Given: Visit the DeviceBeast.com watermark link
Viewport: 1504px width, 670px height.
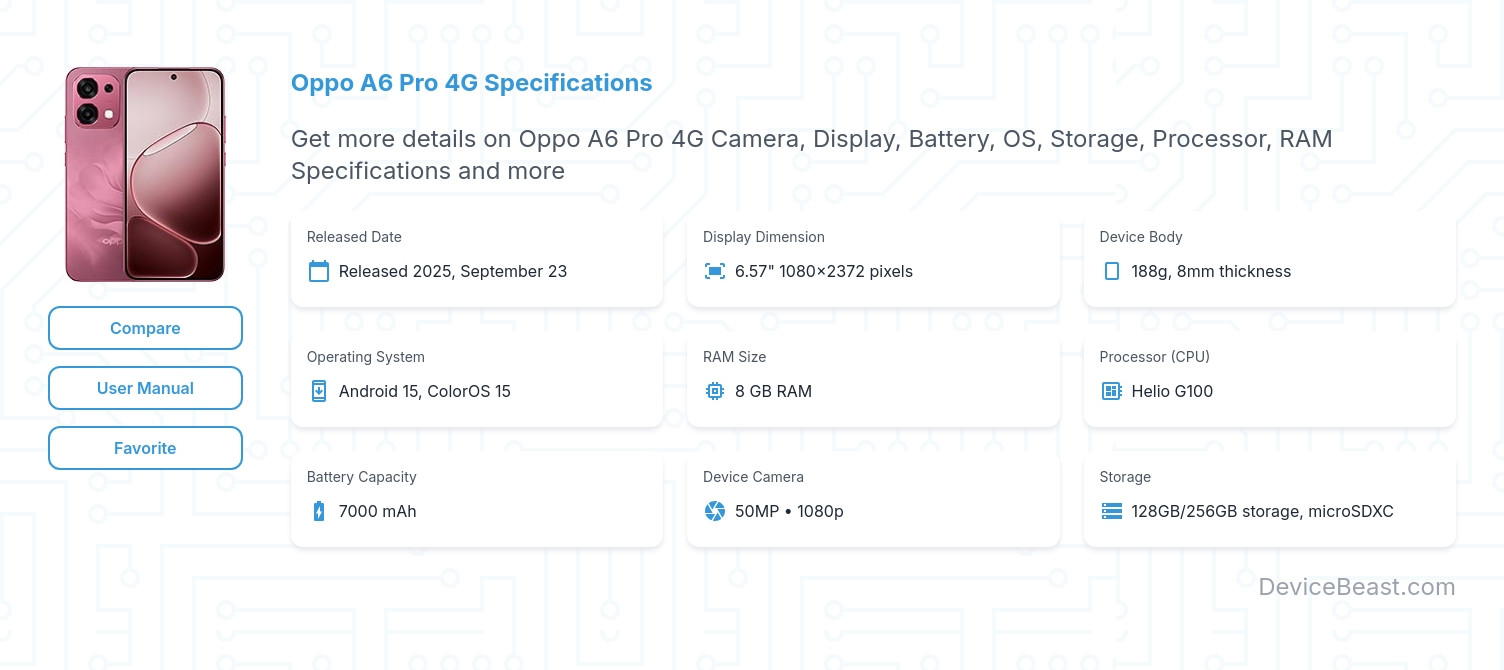Looking at the screenshot, I should coord(1358,587).
